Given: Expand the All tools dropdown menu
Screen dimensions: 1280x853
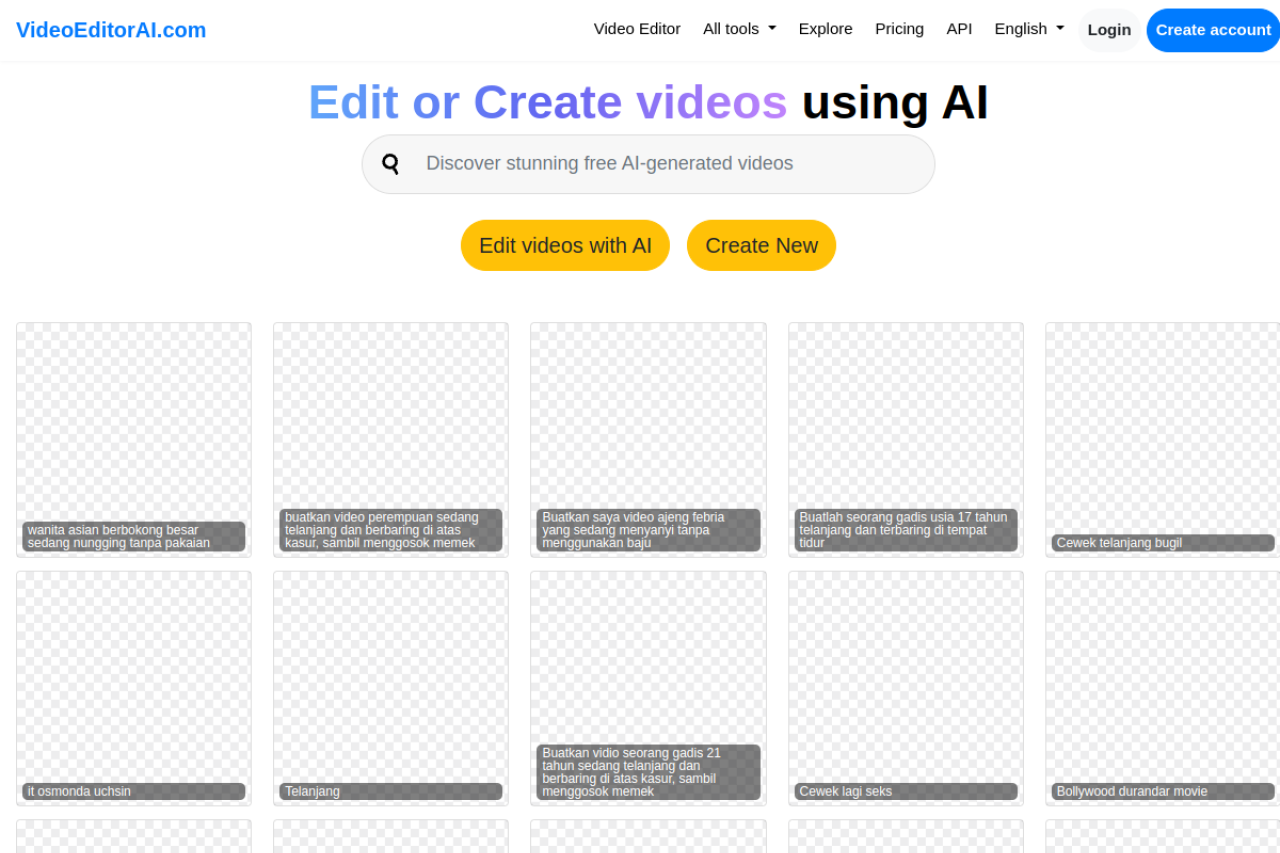Looking at the screenshot, I should pos(739,29).
